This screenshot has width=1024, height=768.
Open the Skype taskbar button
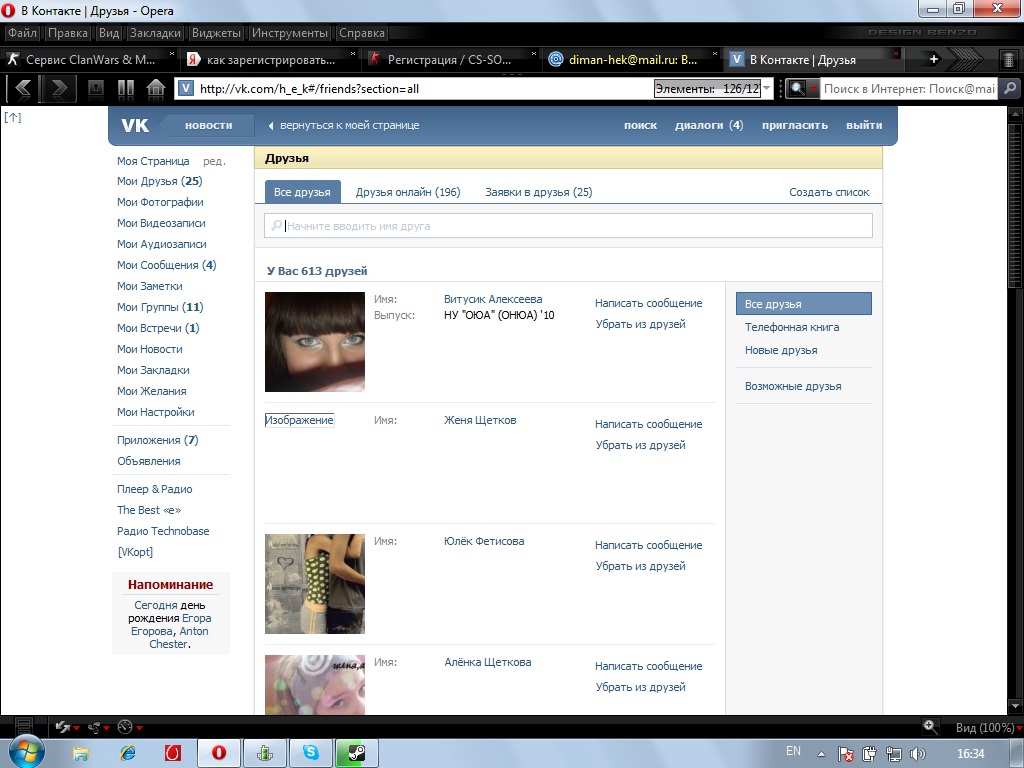(x=310, y=753)
